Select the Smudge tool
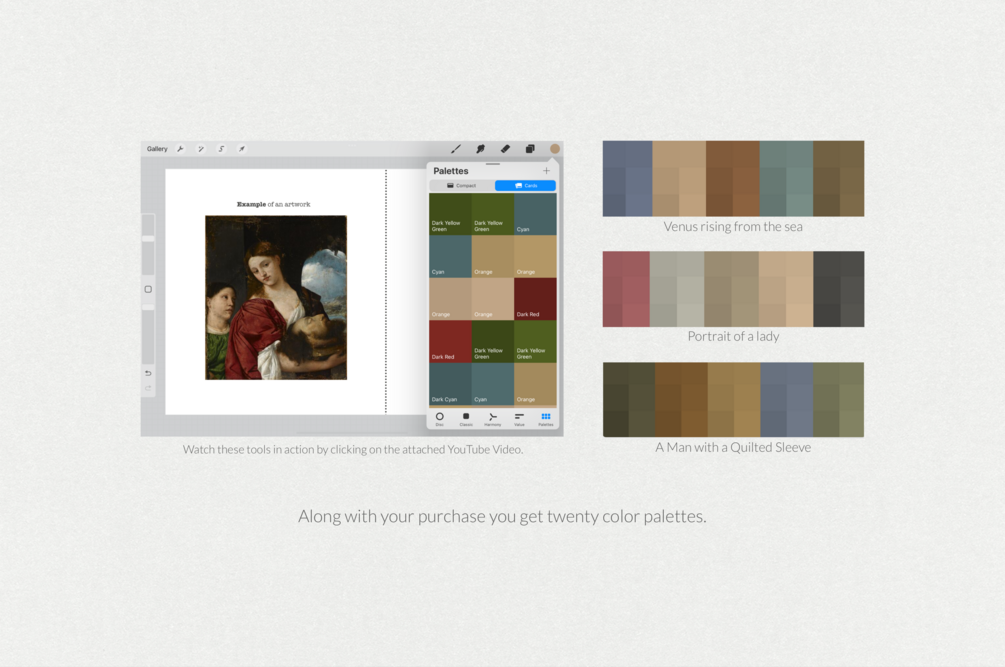The height and width of the screenshot is (667, 1005). tap(480, 149)
